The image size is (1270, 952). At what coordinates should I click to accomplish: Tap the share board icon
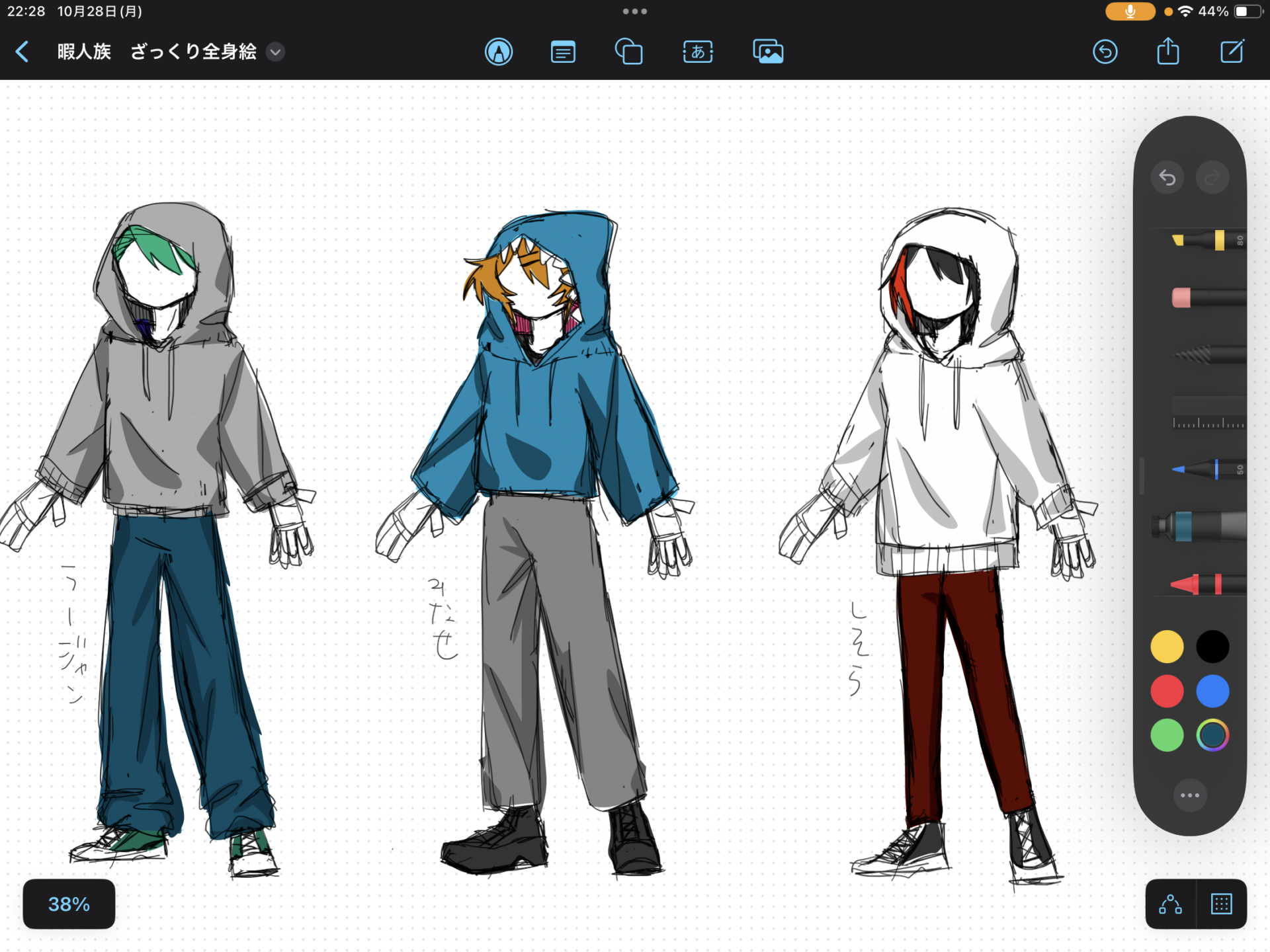[x=1168, y=52]
